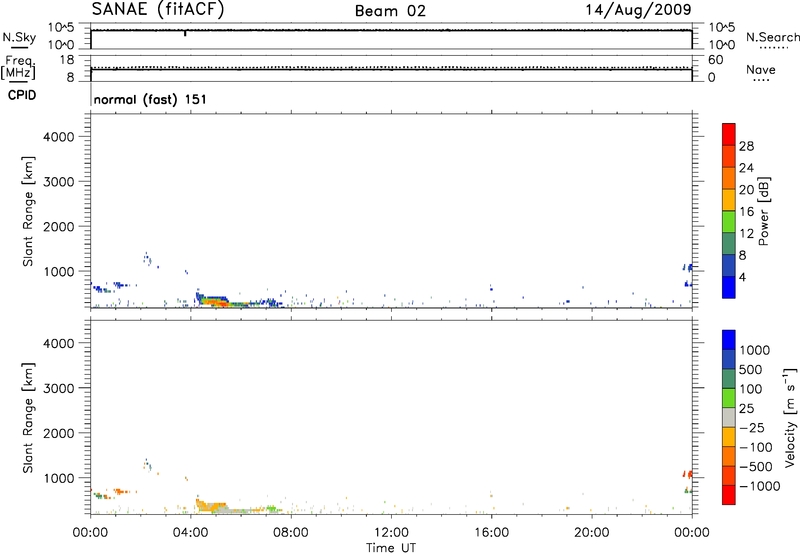The image size is (800, 554).
Task: Pick the gray -25 to 25 velocity segment
Action: [729, 418]
